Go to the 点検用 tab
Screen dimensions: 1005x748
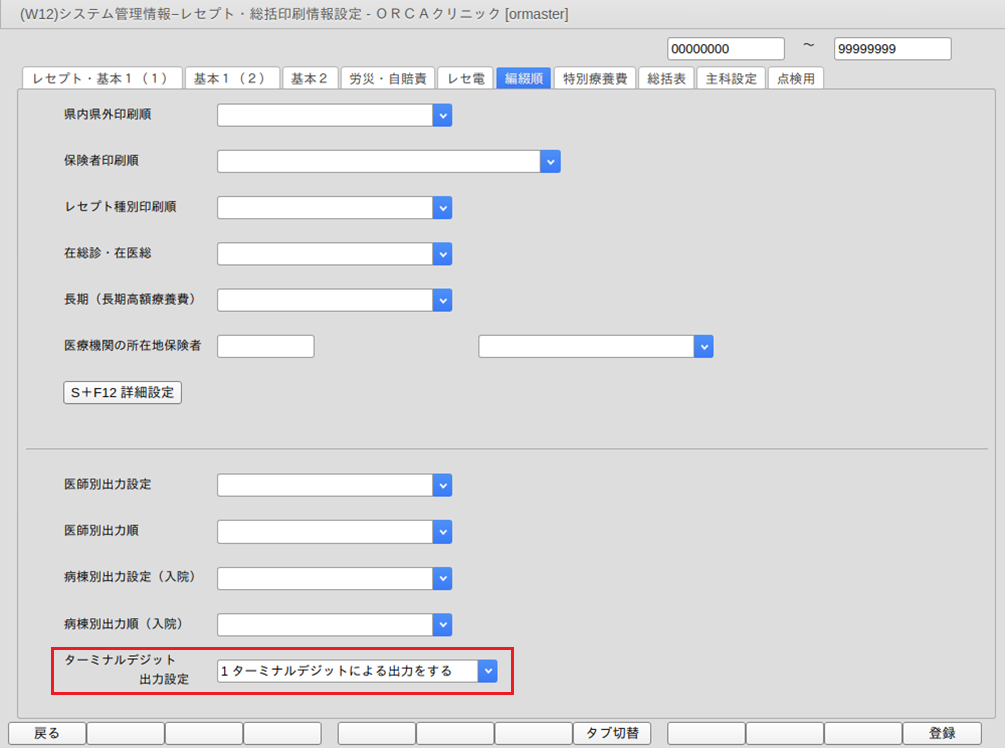pos(796,79)
